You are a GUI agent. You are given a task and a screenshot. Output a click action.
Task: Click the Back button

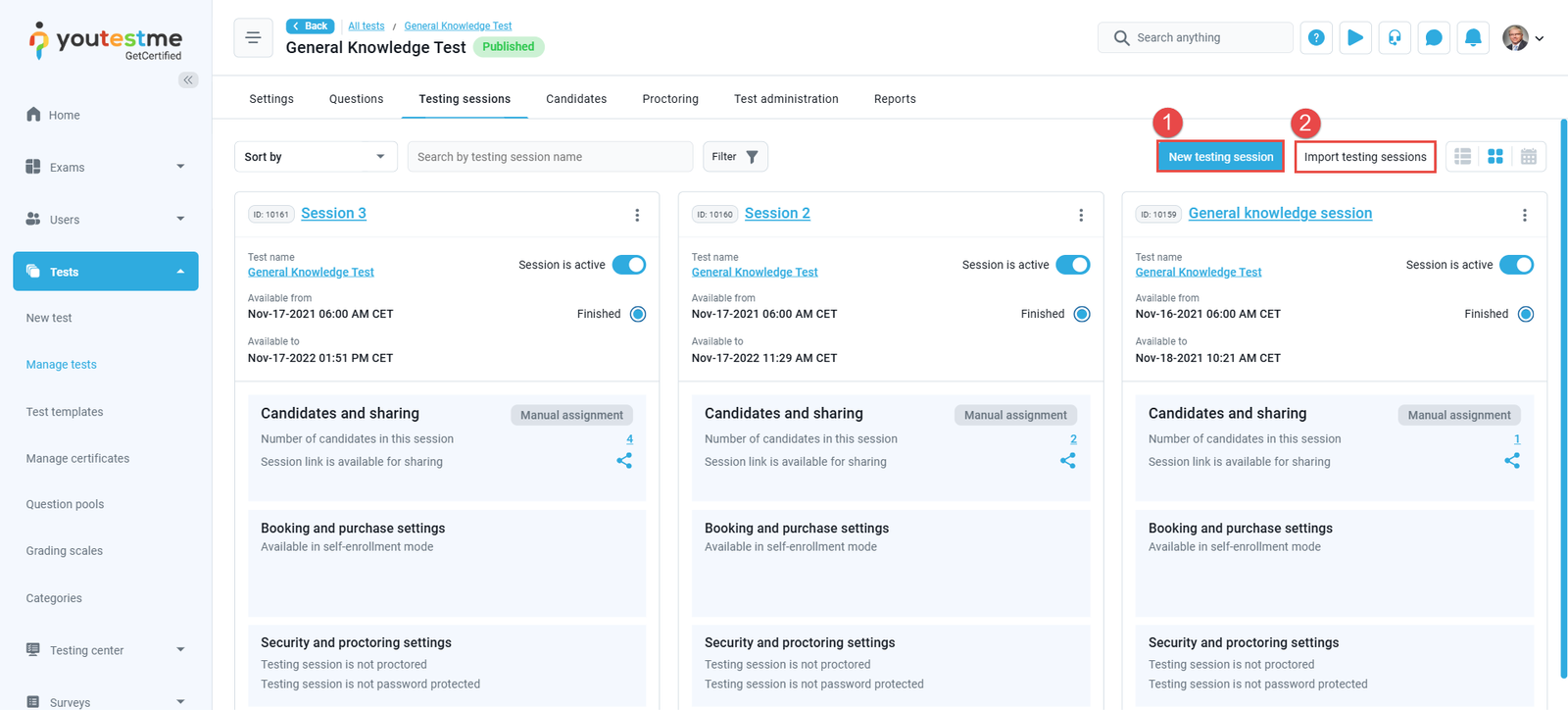tap(310, 26)
